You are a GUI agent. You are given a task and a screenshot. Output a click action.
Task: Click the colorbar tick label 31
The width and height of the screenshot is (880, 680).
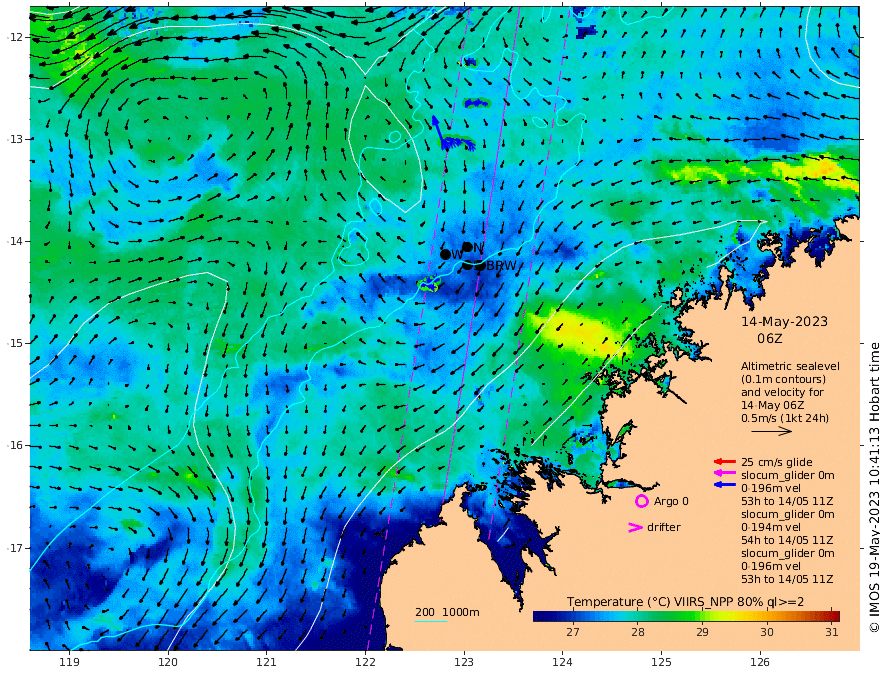832,632
